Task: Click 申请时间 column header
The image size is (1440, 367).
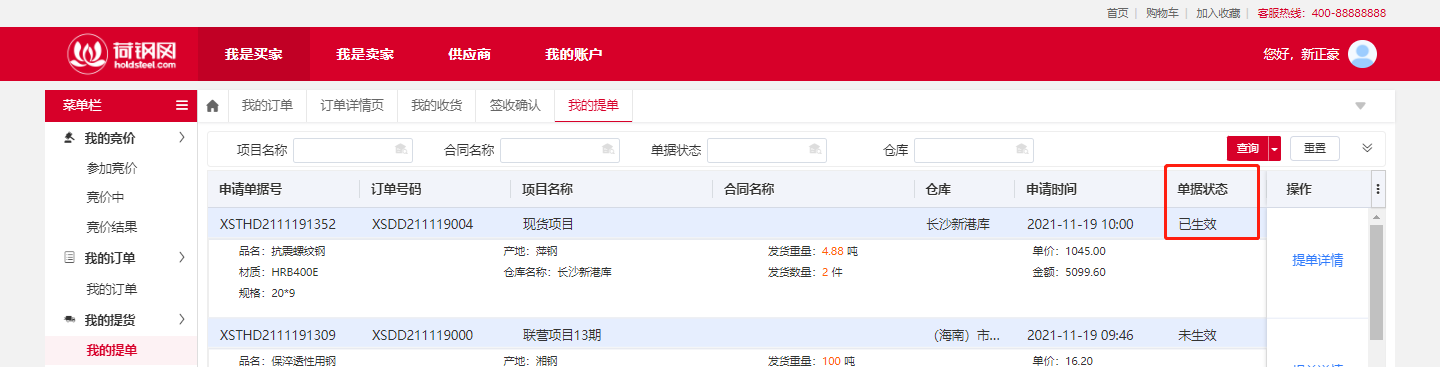Action: click(1052, 189)
